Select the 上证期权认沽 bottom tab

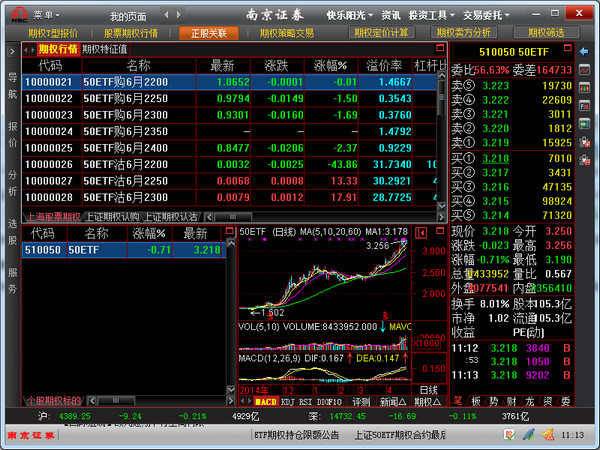coord(171,217)
